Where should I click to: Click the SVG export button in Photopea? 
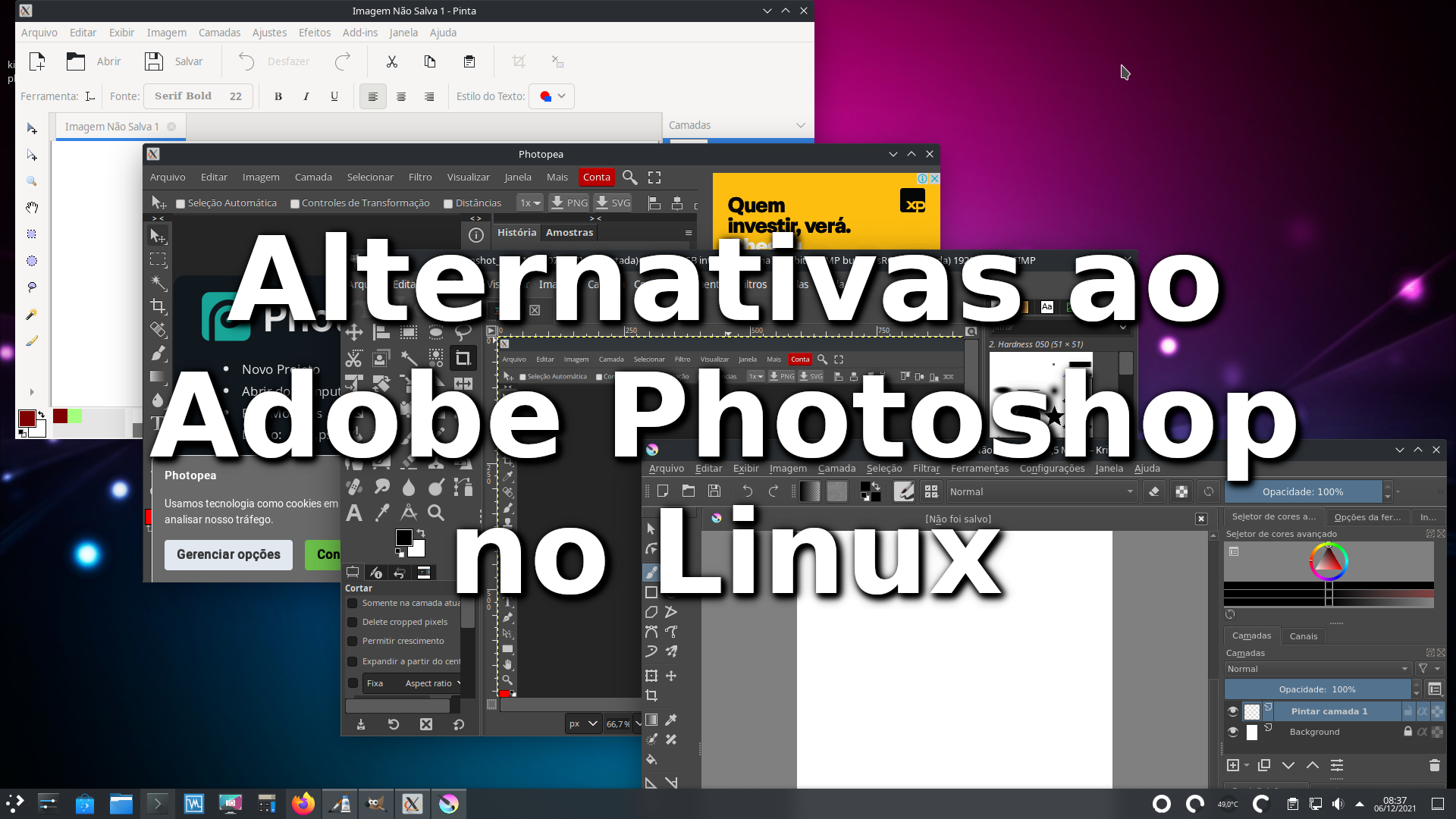pos(613,203)
